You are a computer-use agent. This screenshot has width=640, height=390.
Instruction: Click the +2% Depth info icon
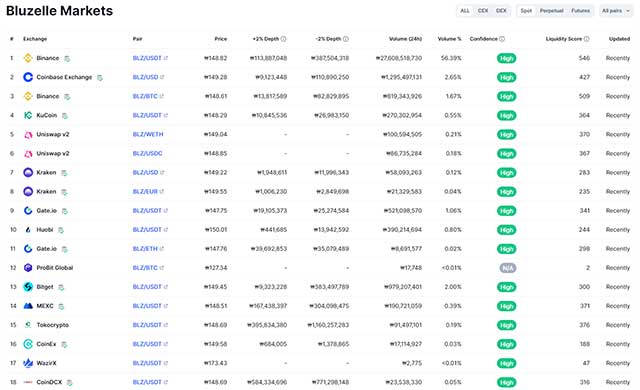(x=283, y=39)
